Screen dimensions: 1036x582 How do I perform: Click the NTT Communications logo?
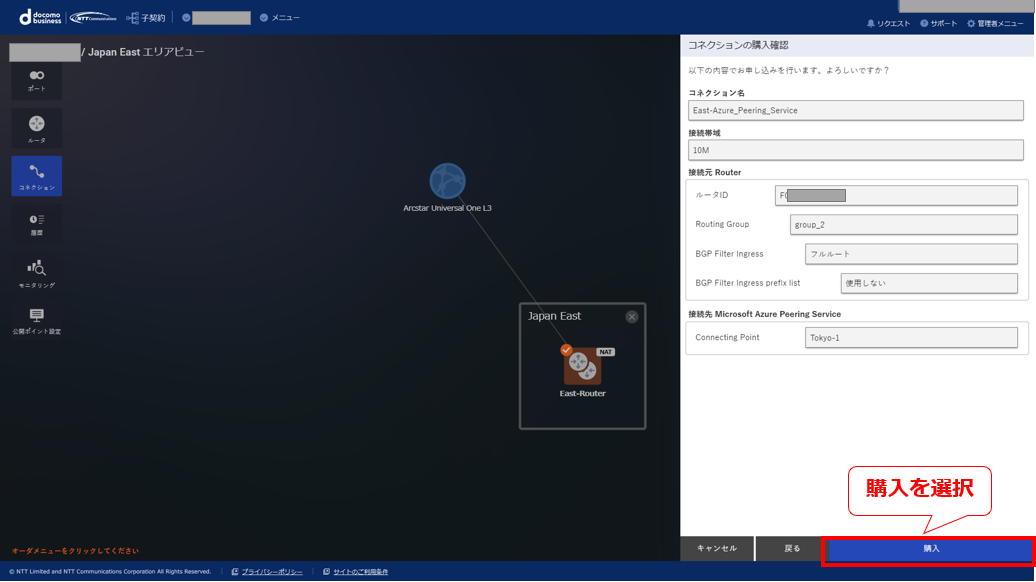click(93, 17)
